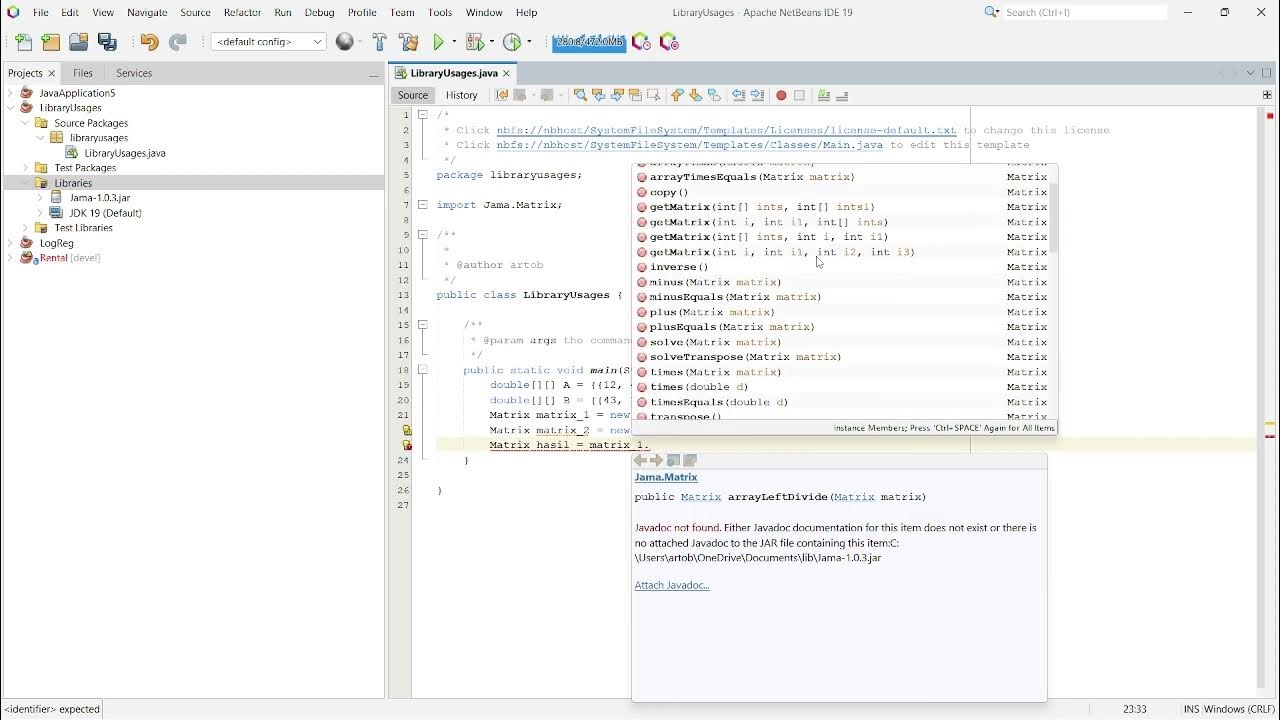Click the Save All toolbar icon
Screen dimensions: 1280x720
coord(107,42)
